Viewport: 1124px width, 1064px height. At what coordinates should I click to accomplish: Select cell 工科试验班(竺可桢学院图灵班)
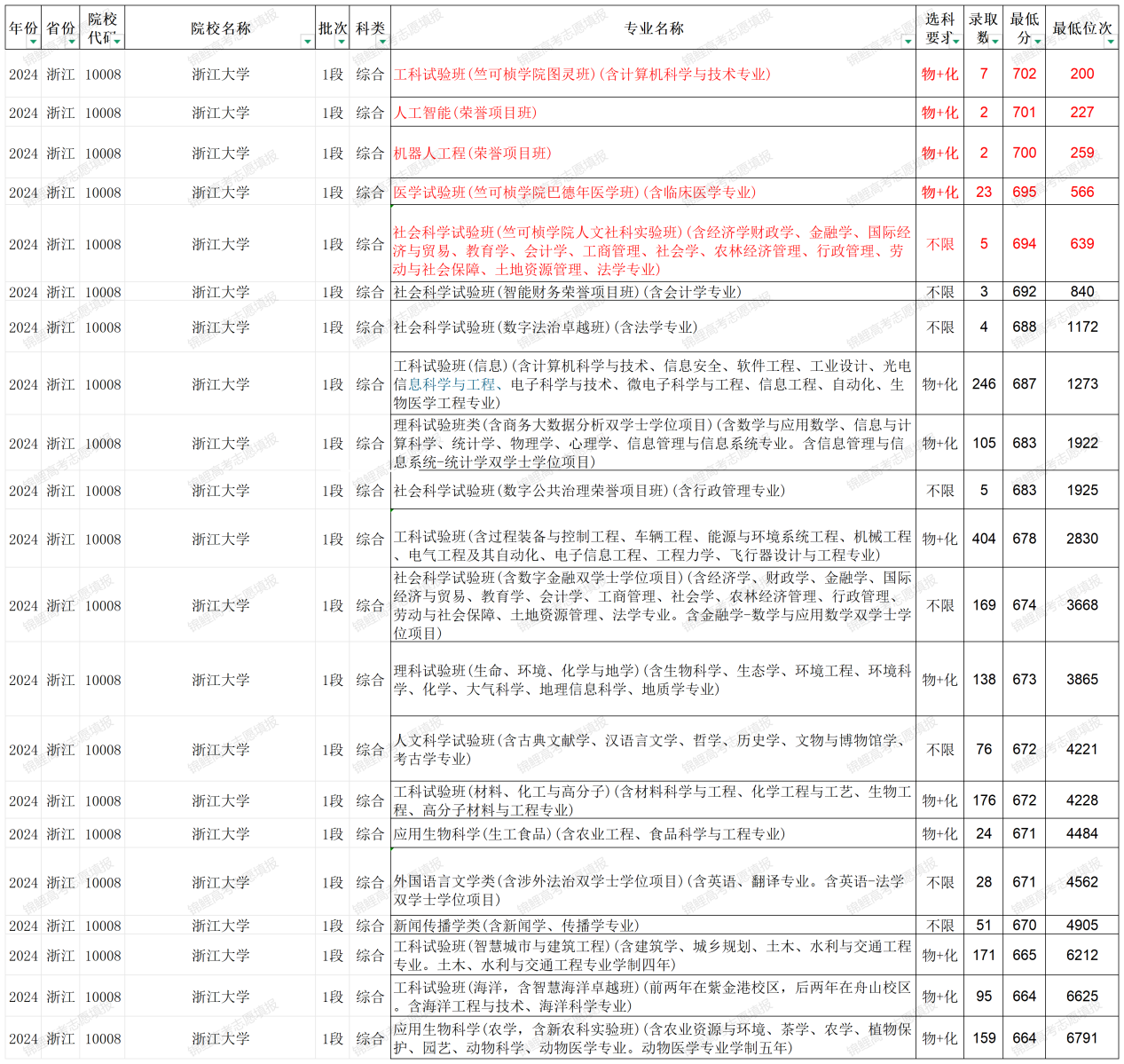[x=653, y=75]
